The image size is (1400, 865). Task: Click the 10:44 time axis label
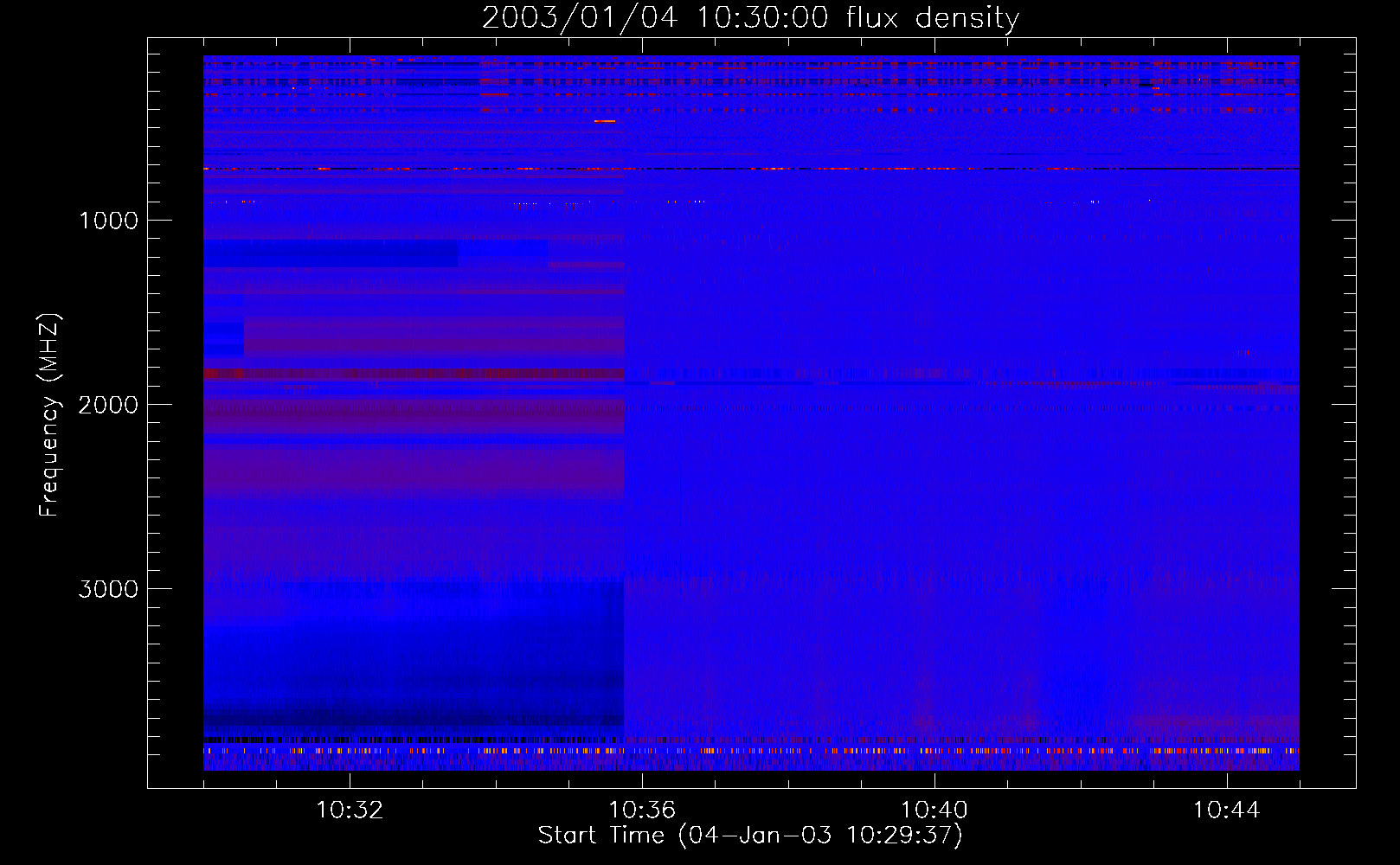(x=1226, y=811)
